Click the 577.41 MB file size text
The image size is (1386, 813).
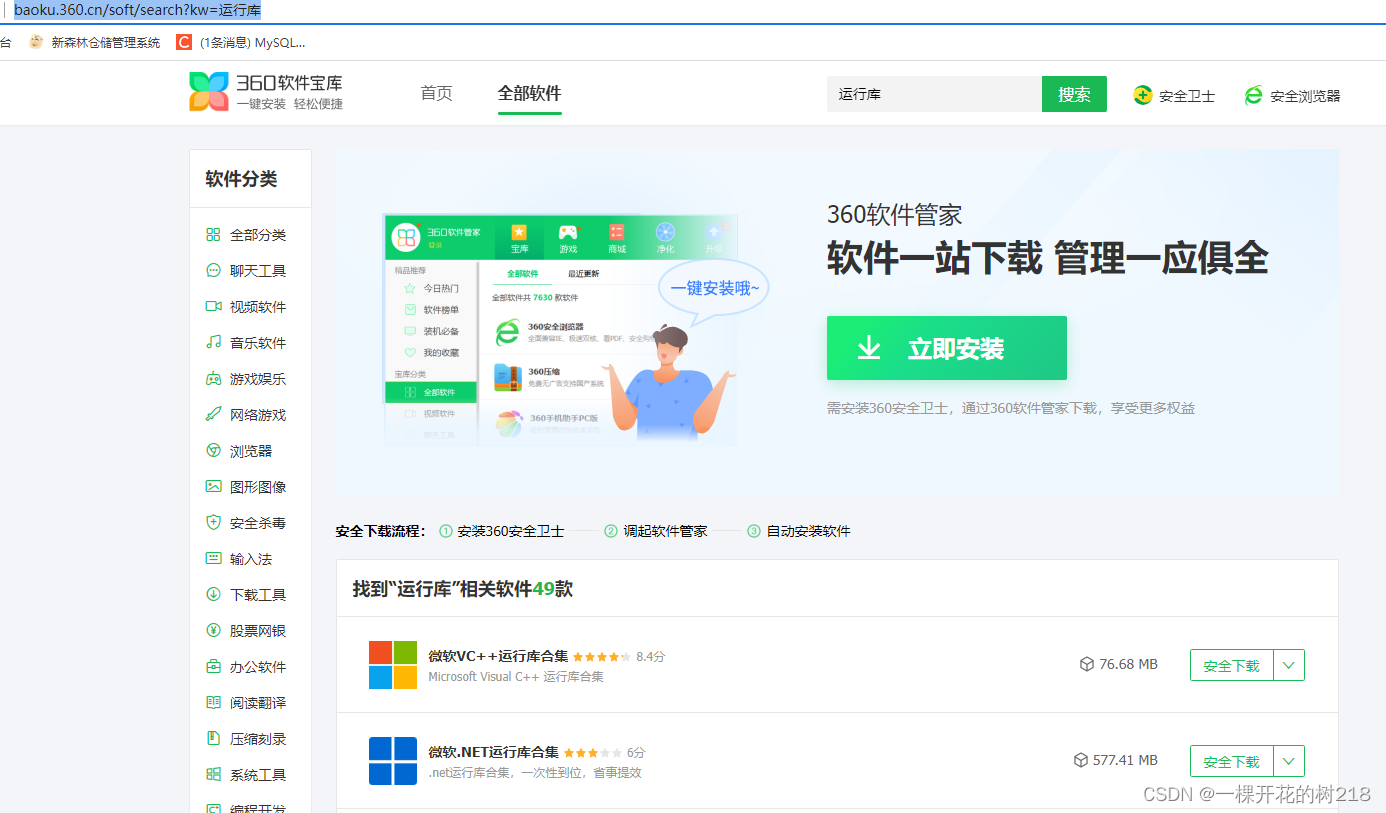click(x=1125, y=760)
